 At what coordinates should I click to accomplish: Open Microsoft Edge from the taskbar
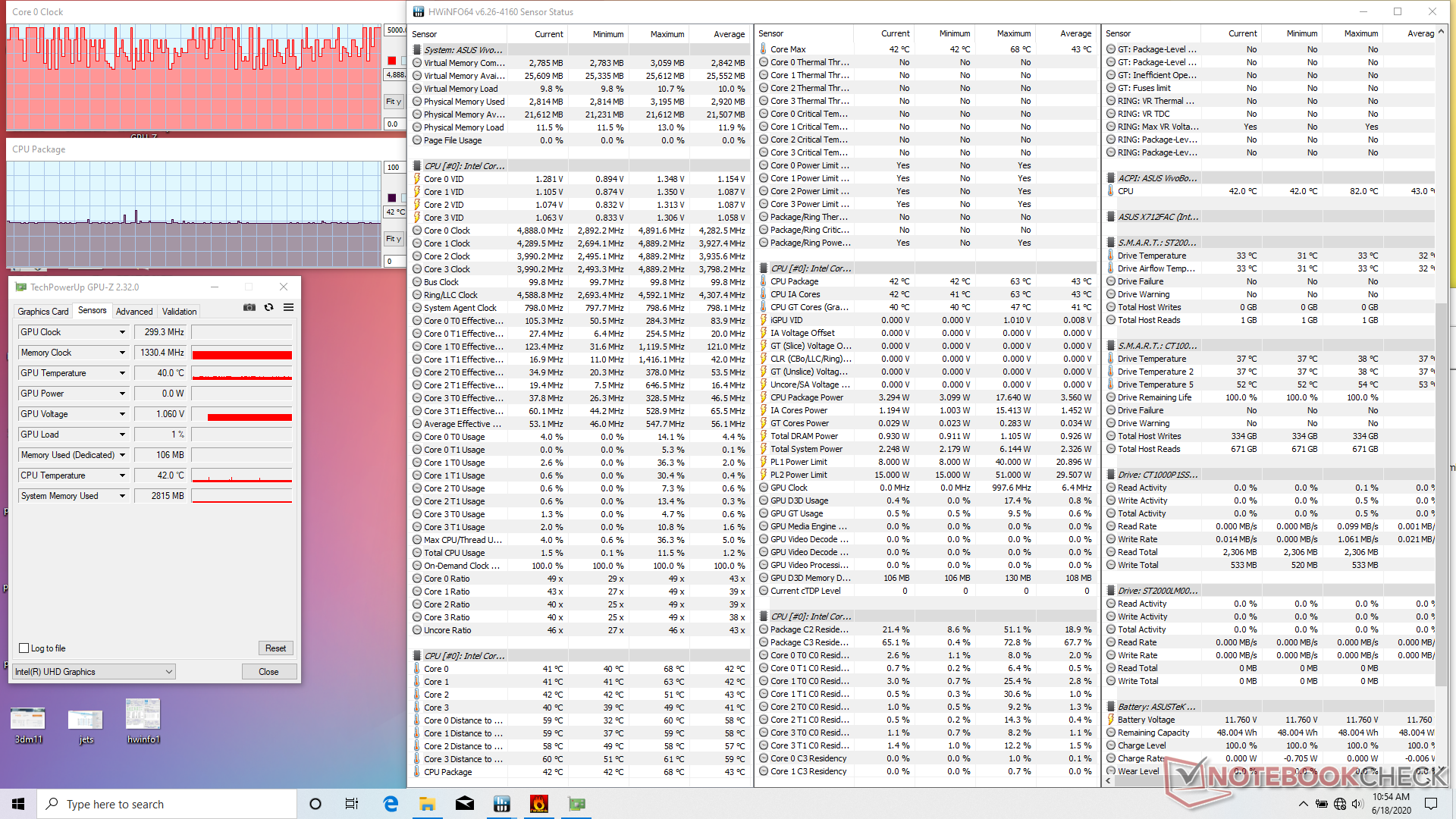391,804
